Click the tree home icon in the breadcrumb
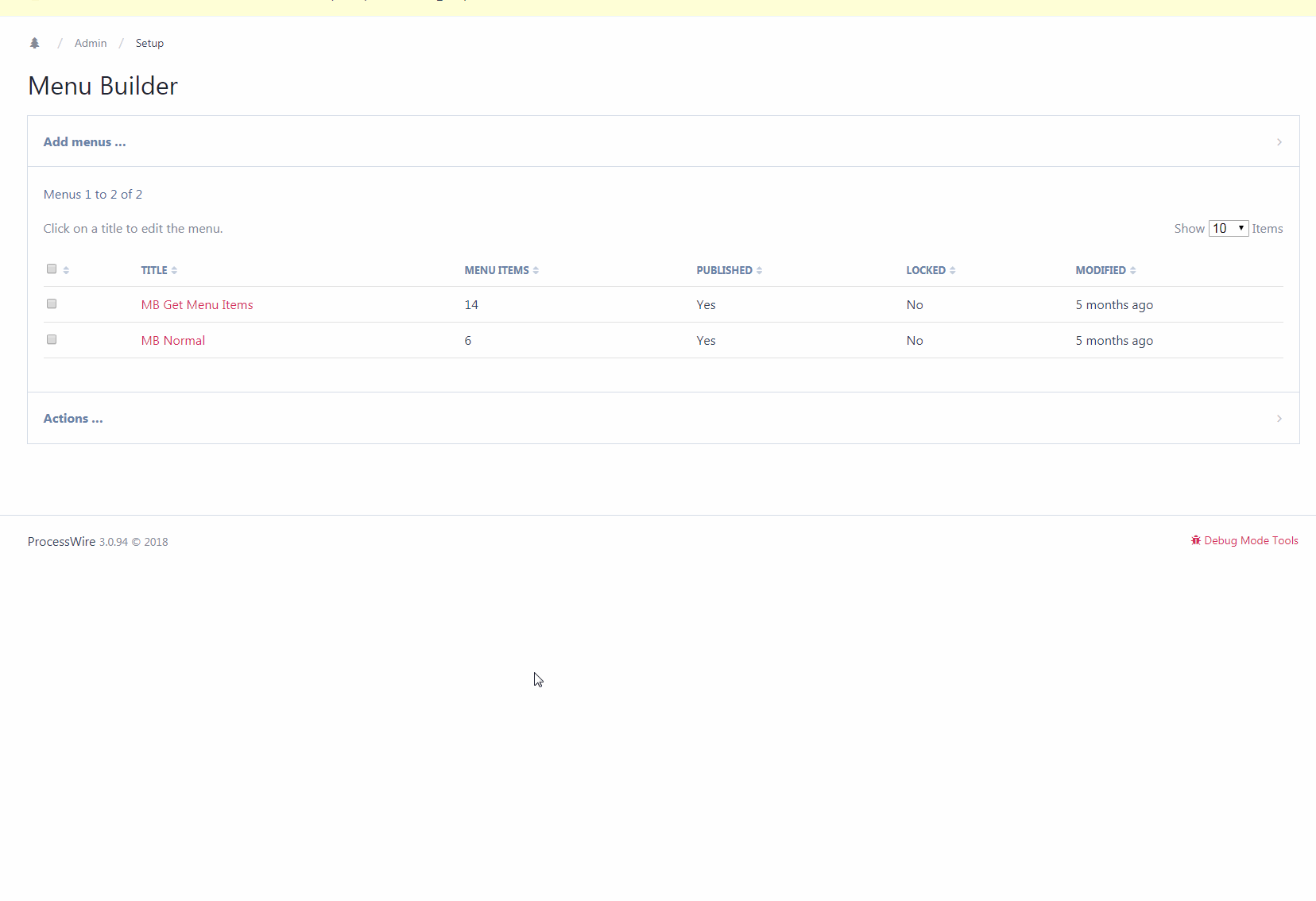Viewport: 1316px width, 901px height. pos(34,43)
